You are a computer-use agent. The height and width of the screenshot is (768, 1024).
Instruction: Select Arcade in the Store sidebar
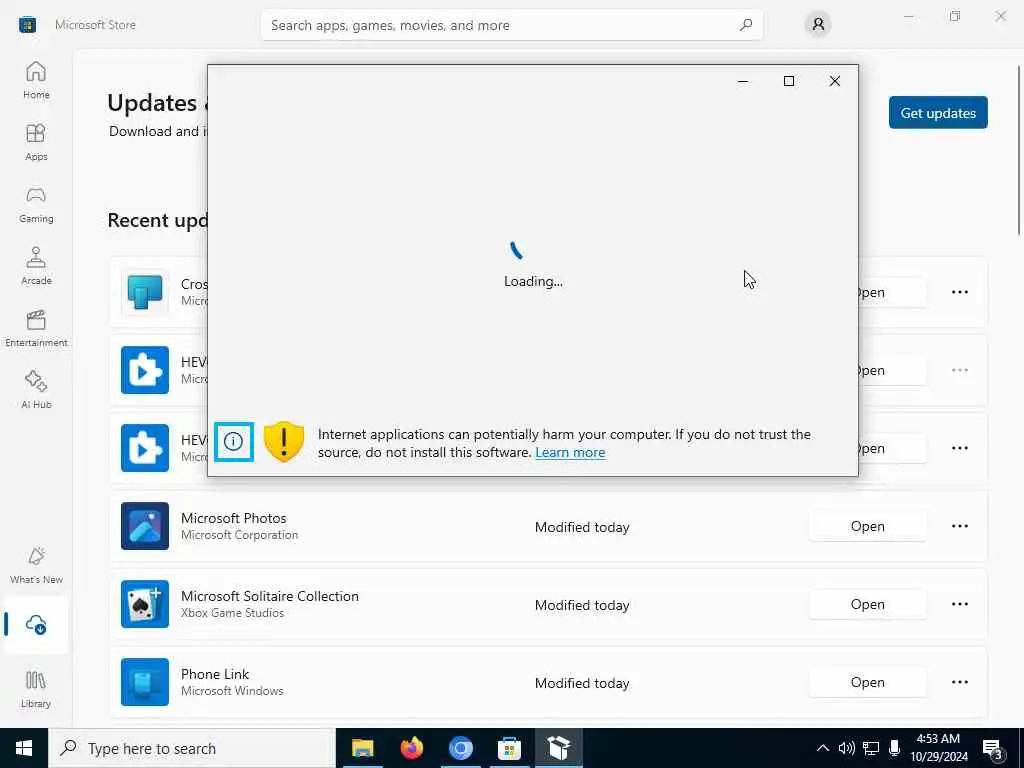click(36, 266)
